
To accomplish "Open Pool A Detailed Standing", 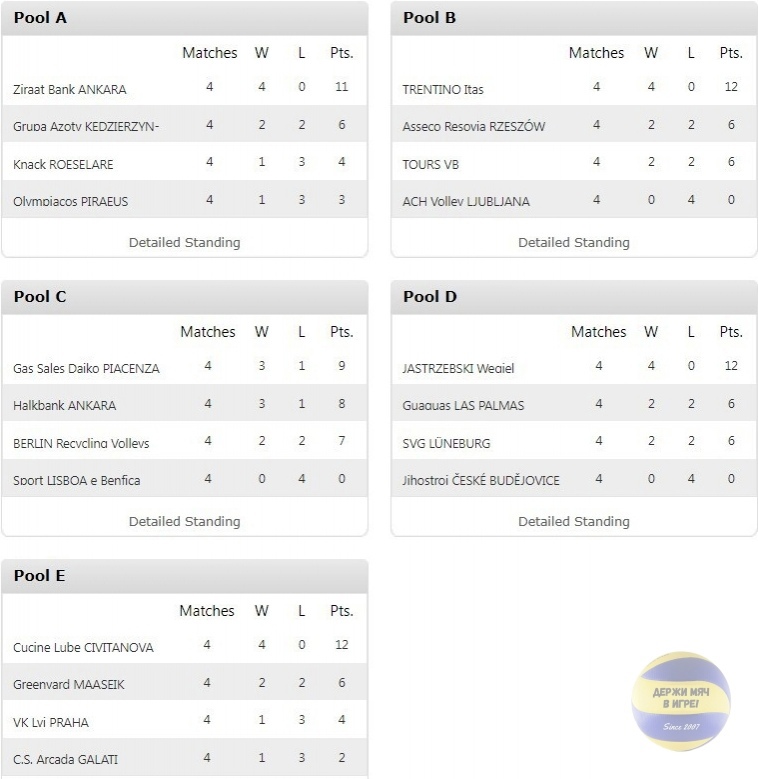I will coord(184,242).
